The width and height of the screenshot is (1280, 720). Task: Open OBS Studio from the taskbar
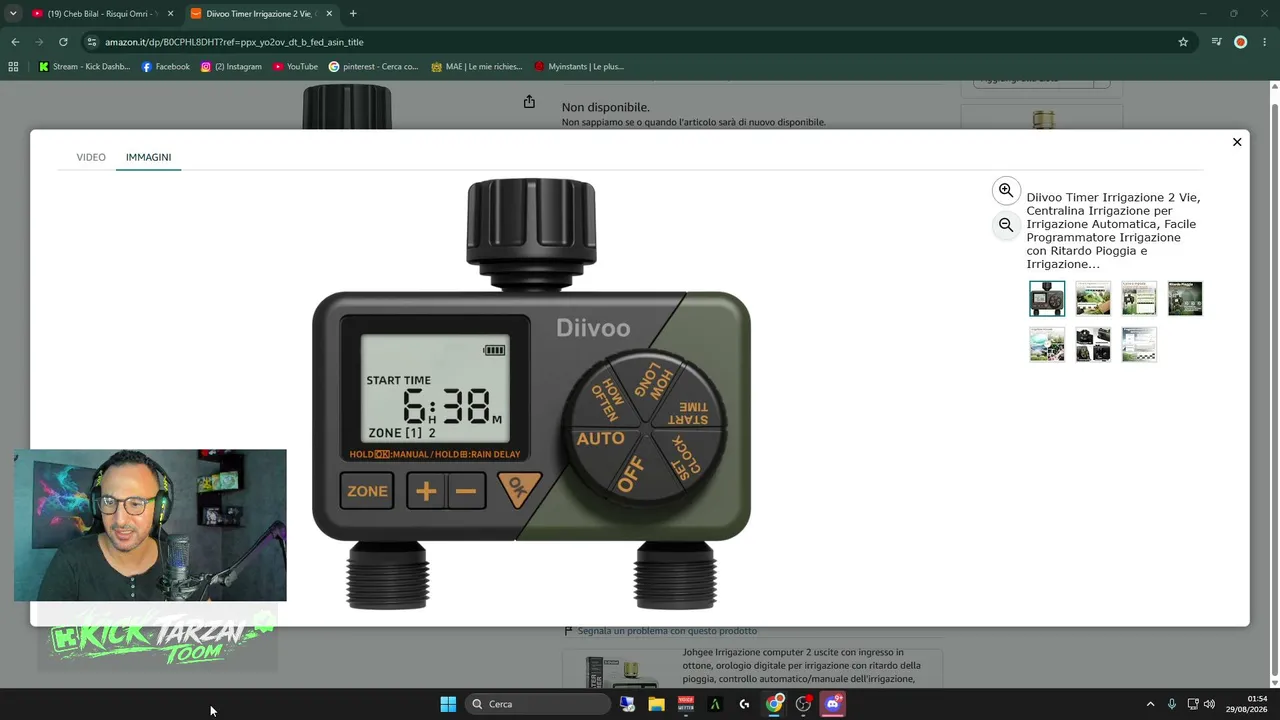pyautogui.click(x=803, y=704)
